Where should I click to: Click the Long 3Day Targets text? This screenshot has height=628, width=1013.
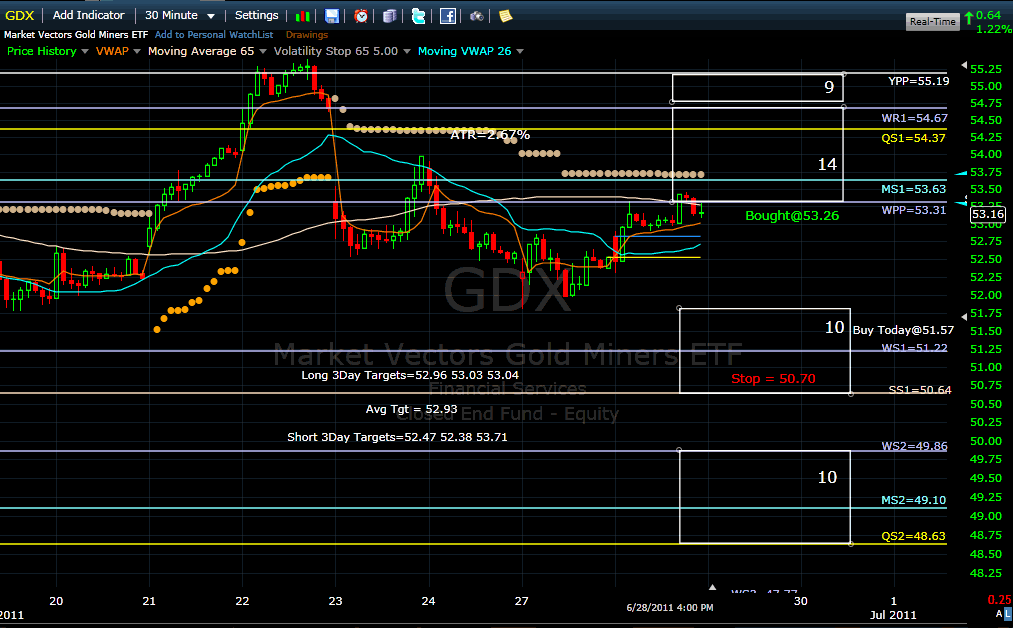pyautogui.click(x=410, y=375)
